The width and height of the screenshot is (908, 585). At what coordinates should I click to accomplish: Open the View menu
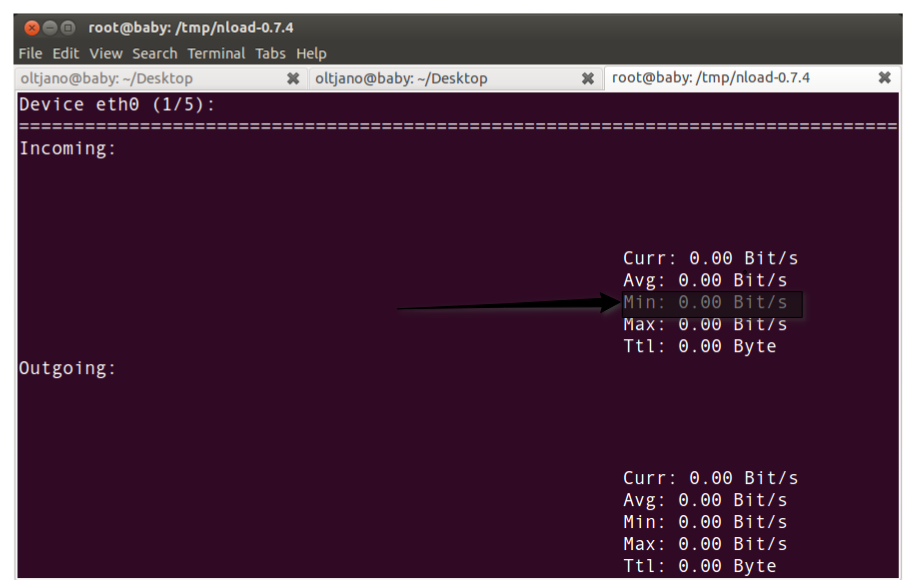click(106, 53)
